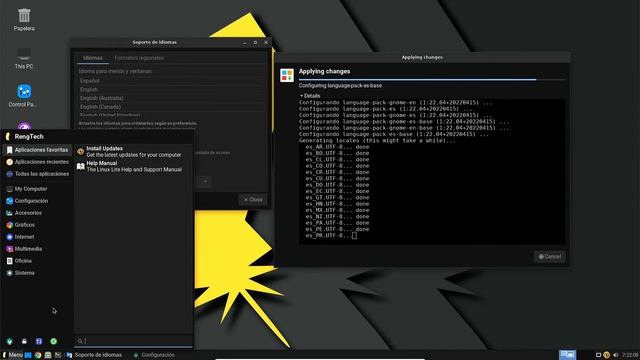
Task: Click the Oficina category icon
Action: tap(9, 261)
